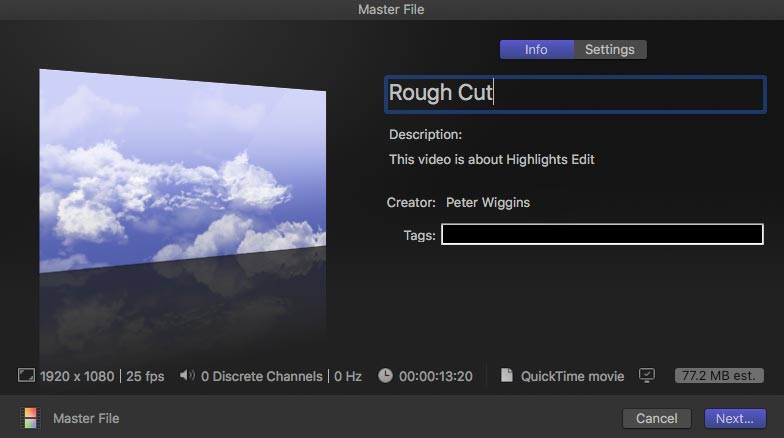Click the Description: label
784x438 pixels.
[426, 134]
